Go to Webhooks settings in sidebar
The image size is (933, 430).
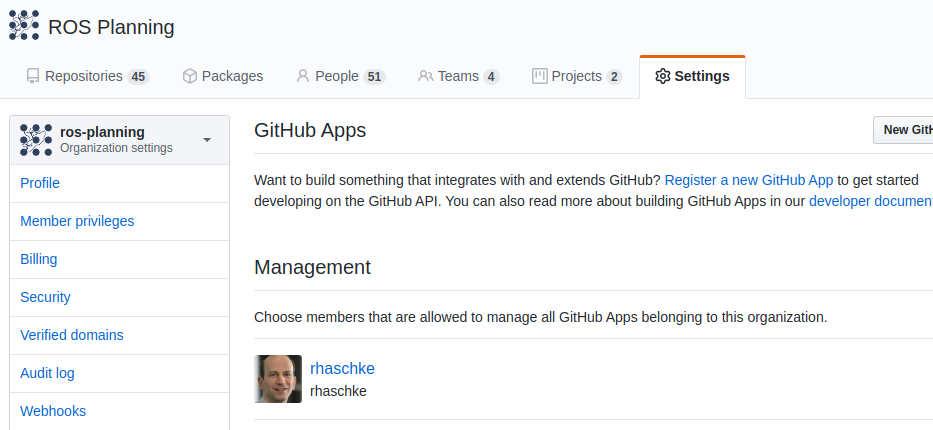click(x=53, y=412)
